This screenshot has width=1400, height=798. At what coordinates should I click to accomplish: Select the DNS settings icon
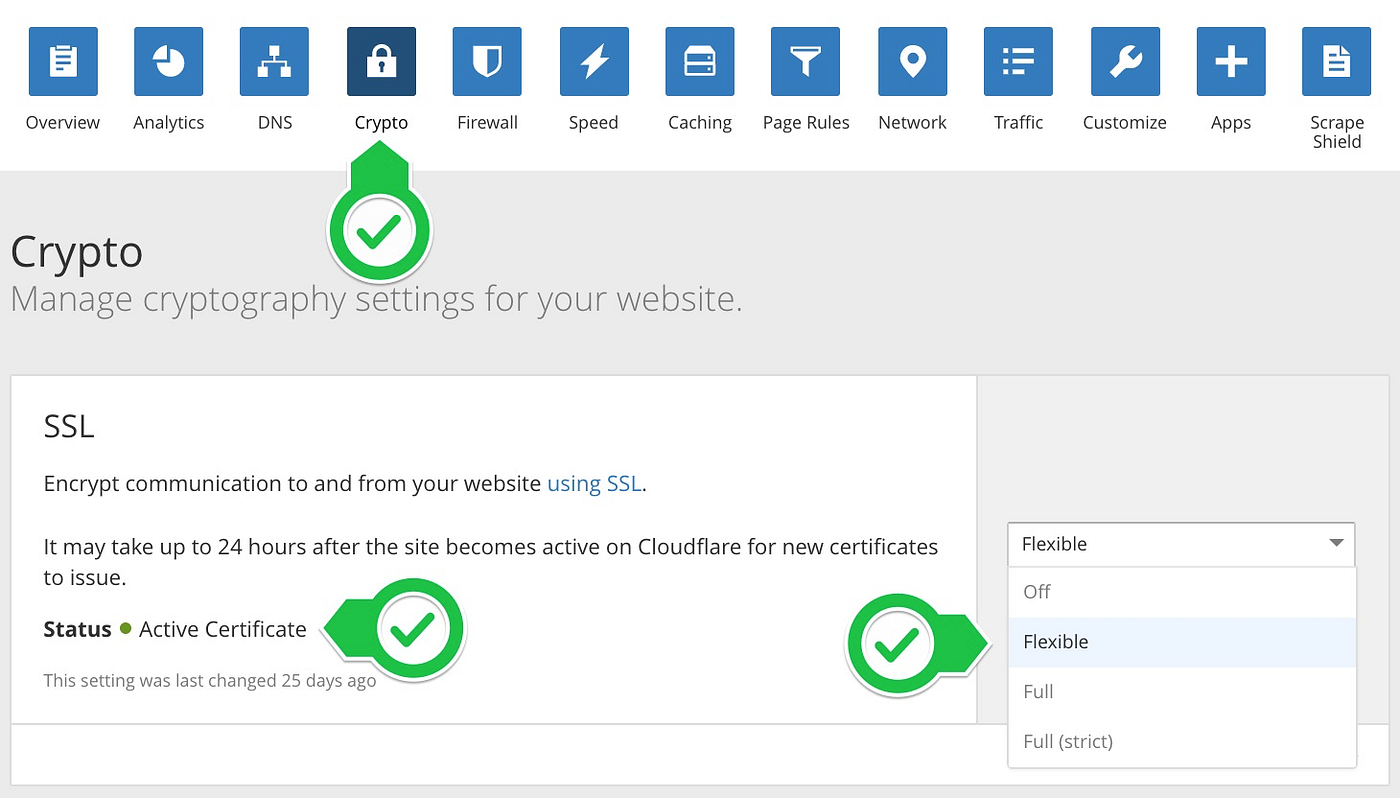point(274,61)
